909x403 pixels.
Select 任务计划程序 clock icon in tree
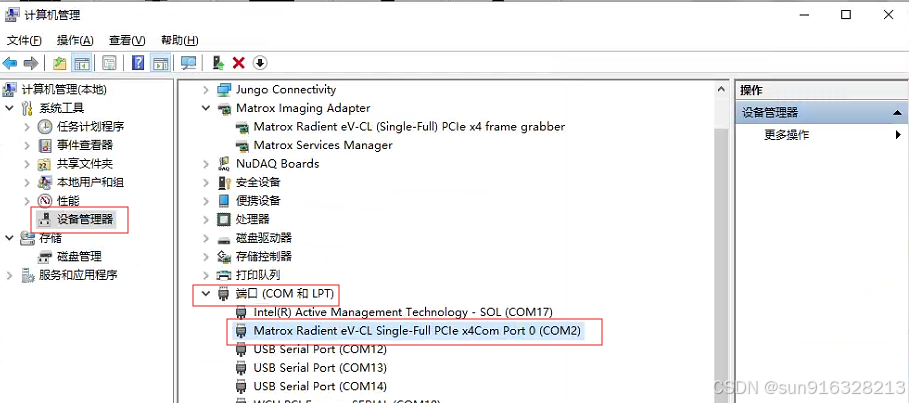tap(45, 126)
